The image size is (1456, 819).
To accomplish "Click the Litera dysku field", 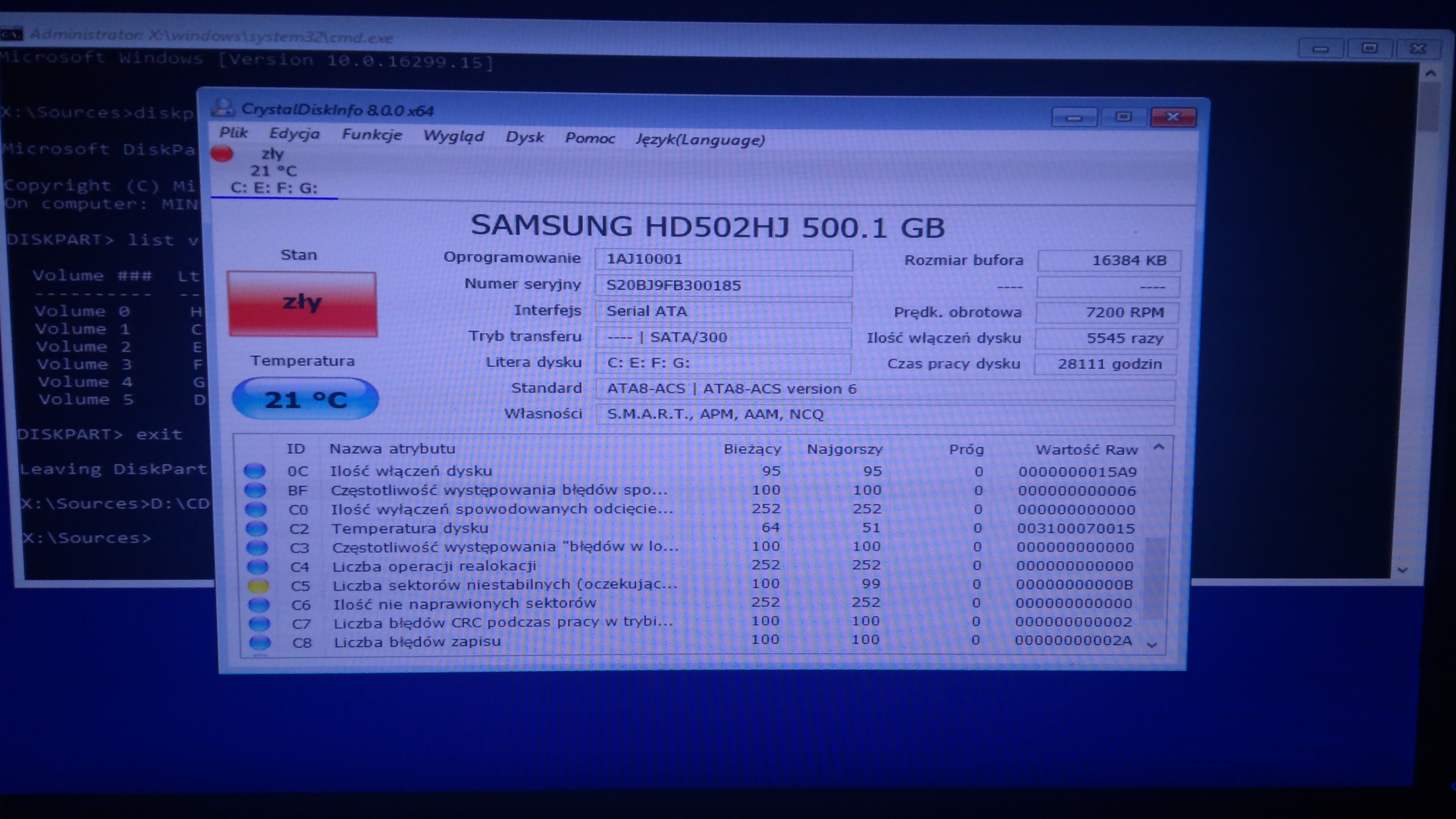I will 723,363.
